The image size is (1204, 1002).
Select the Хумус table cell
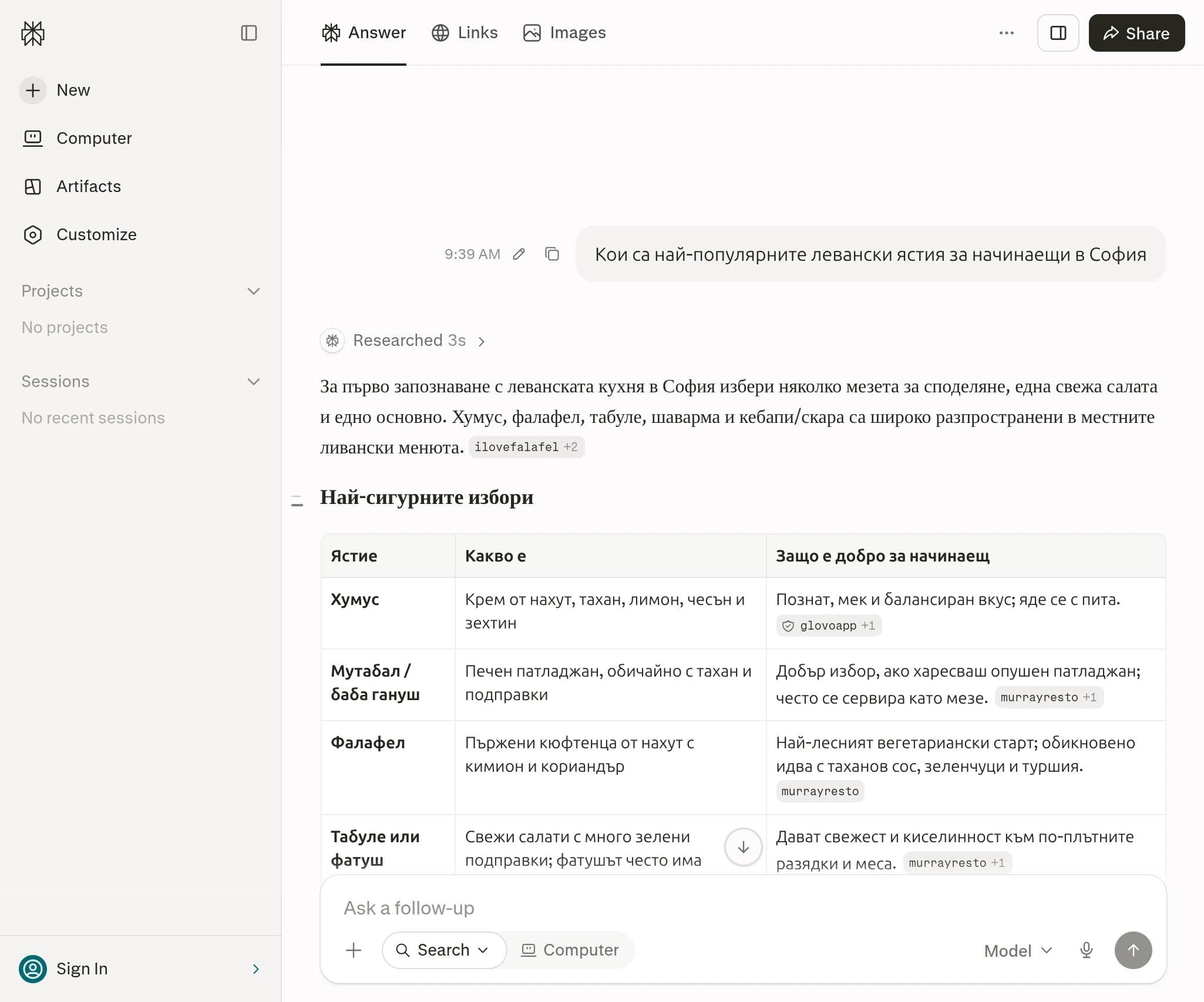click(x=388, y=613)
